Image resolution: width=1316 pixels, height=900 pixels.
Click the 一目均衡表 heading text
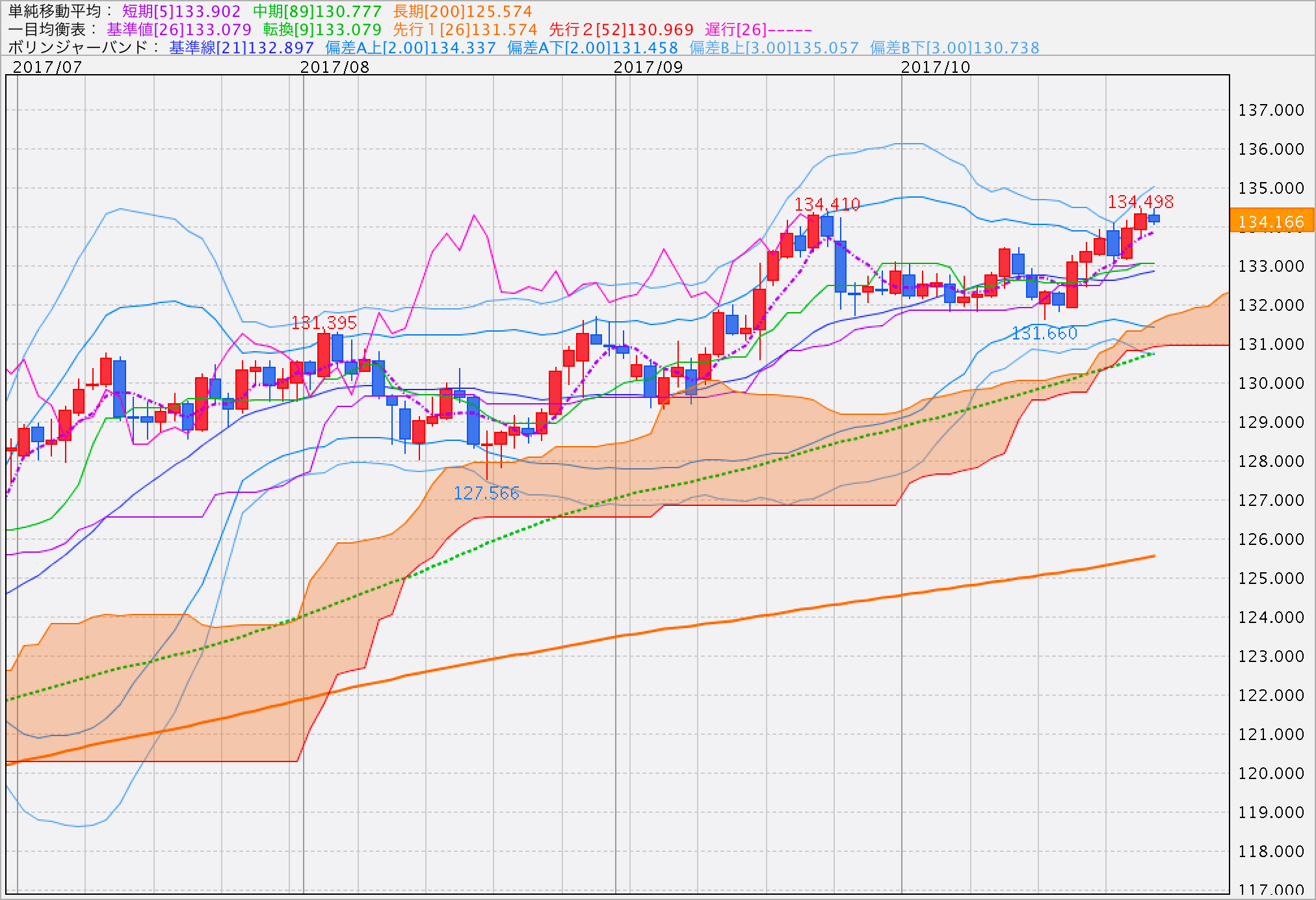[x=47, y=29]
